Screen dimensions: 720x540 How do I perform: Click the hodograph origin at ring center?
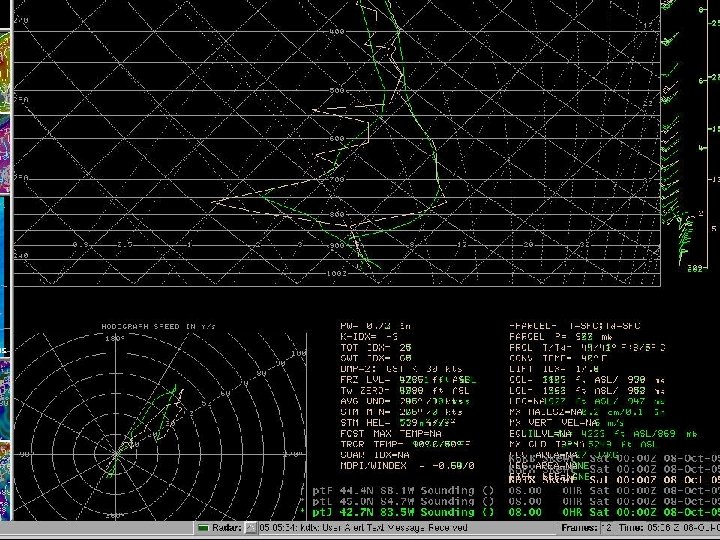[x=115, y=455]
